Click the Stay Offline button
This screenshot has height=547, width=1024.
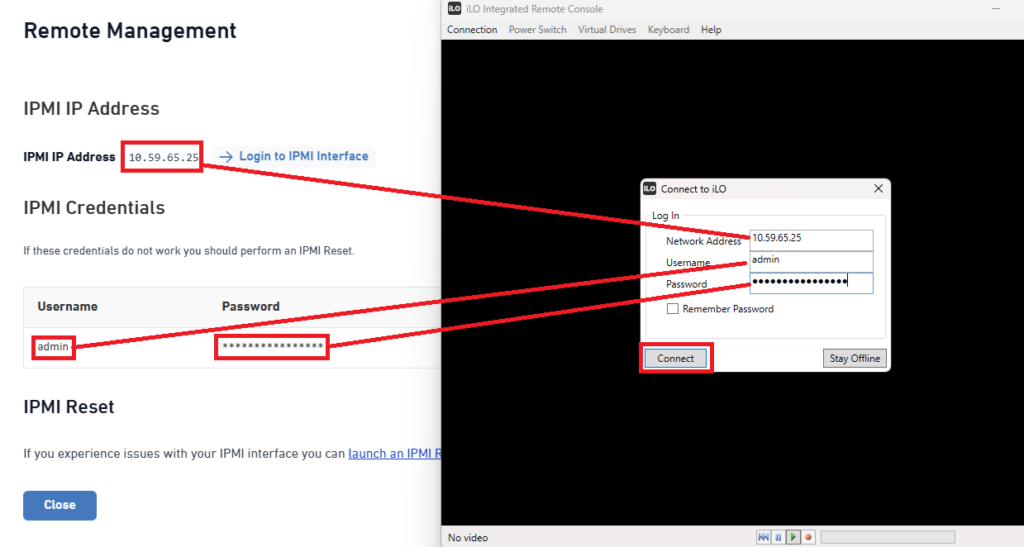tap(854, 358)
